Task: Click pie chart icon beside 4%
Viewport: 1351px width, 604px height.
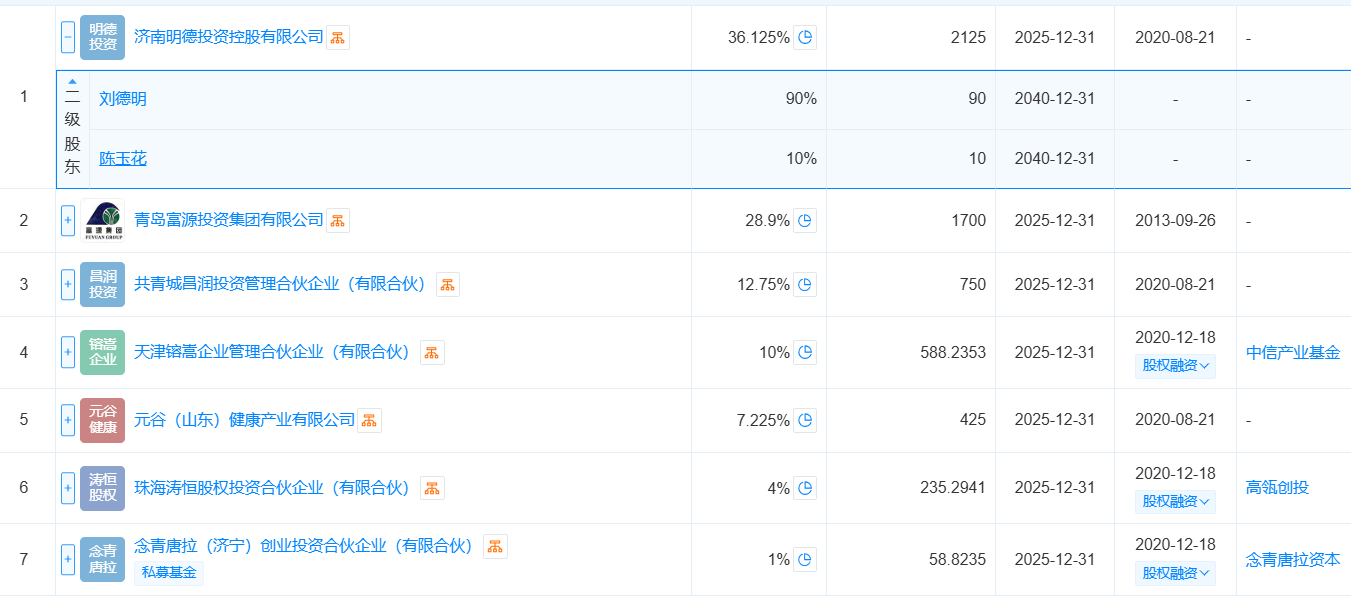Action: click(805, 488)
